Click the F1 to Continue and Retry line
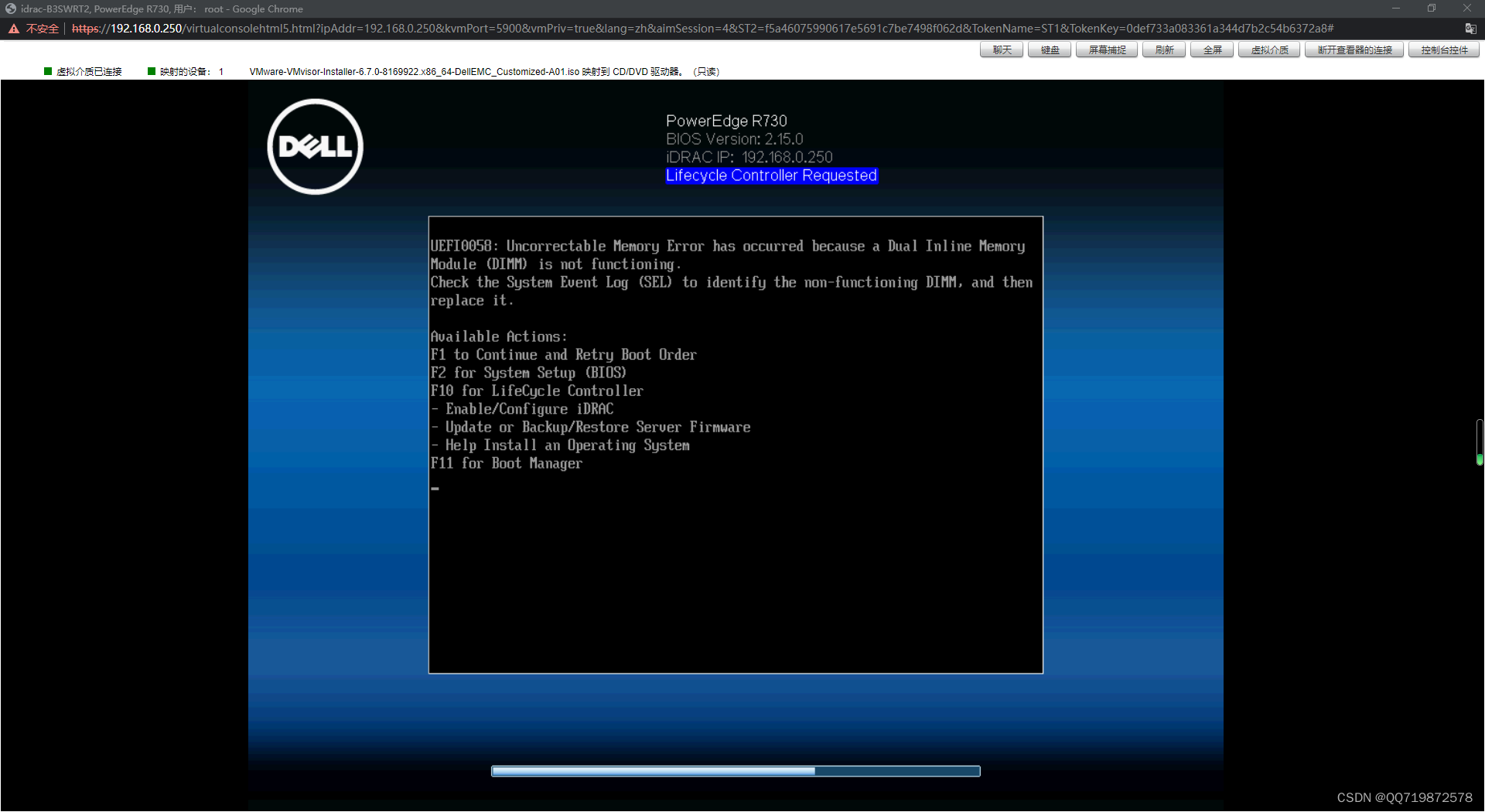The width and height of the screenshot is (1485, 812). (x=563, y=354)
